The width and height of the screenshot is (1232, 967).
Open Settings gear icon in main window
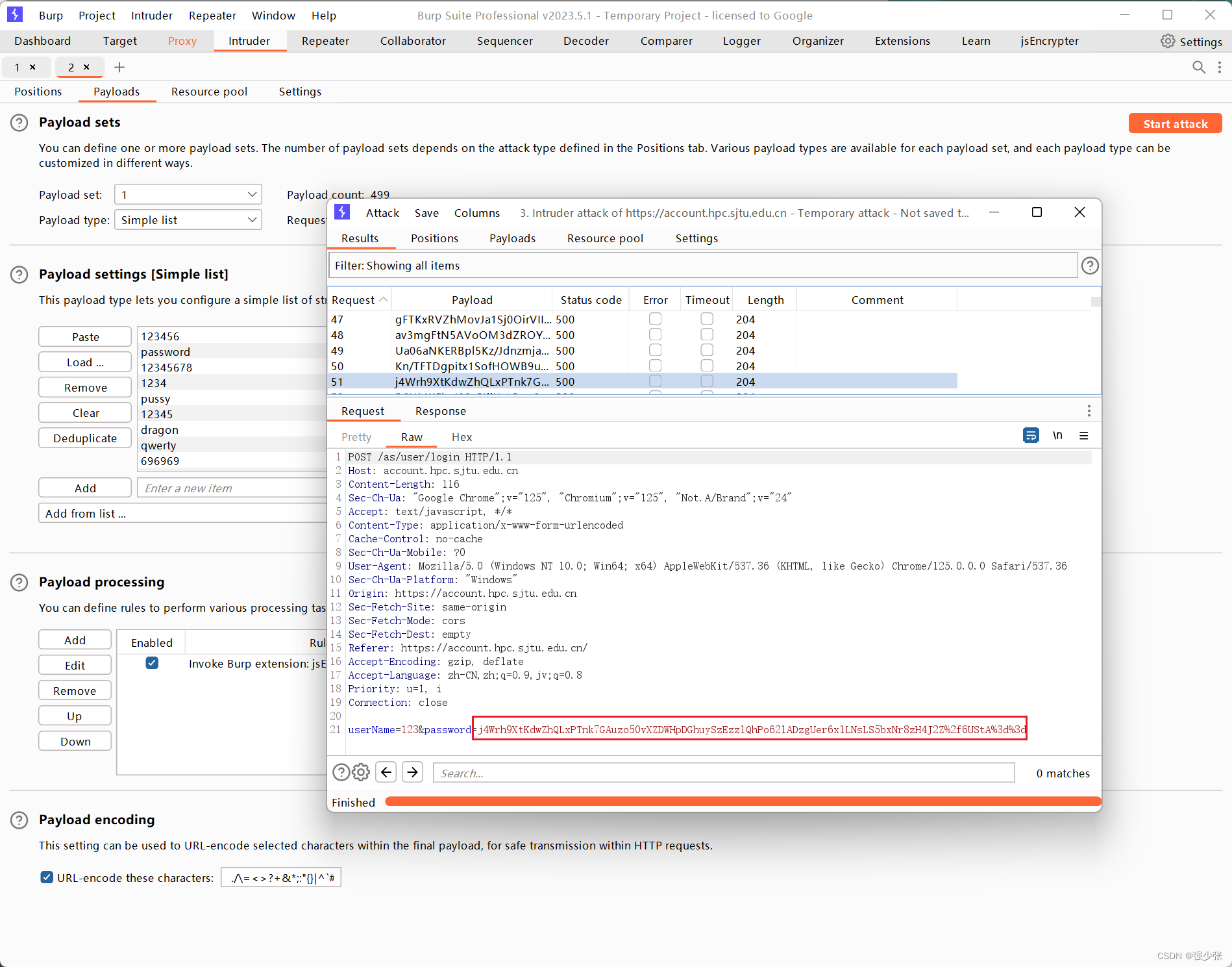click(1167, 41)
